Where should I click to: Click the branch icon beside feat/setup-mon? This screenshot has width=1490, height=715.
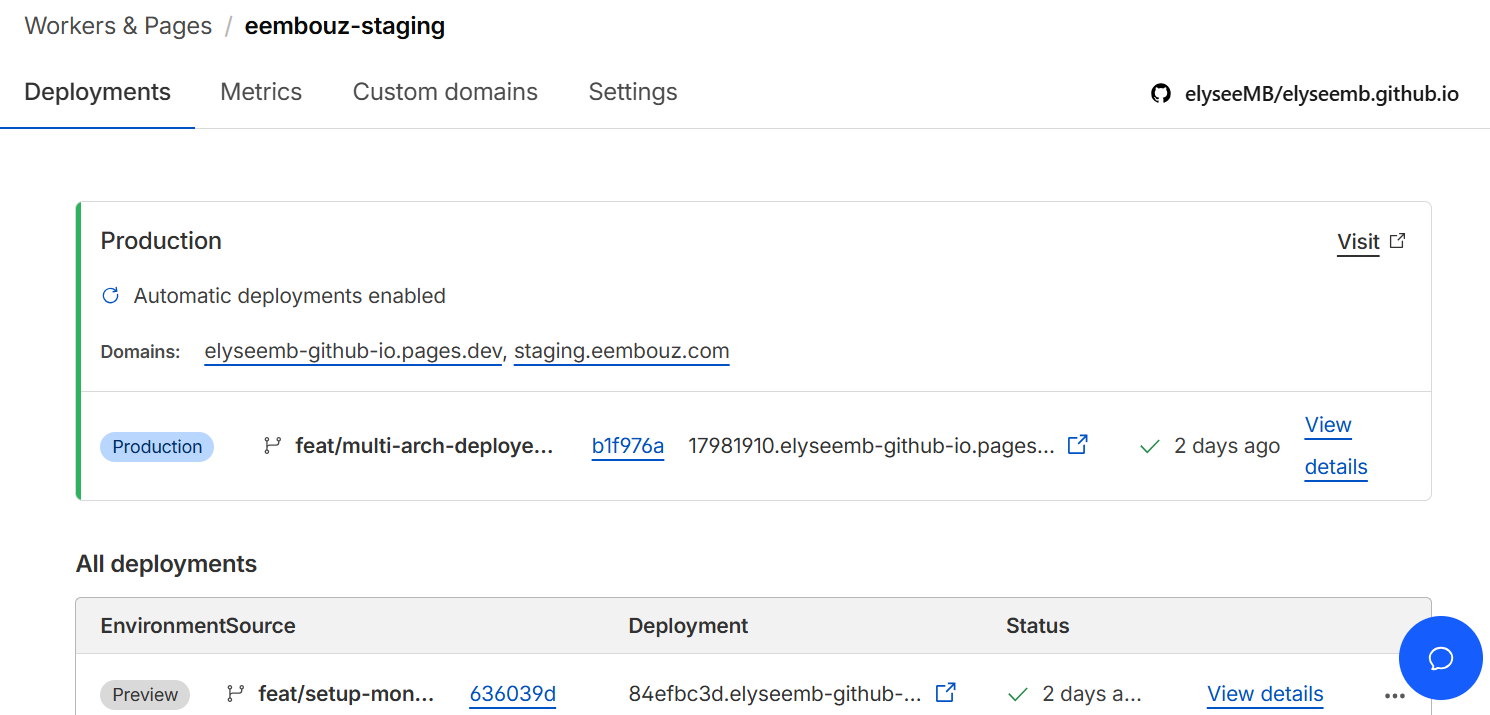coord(236,693)
